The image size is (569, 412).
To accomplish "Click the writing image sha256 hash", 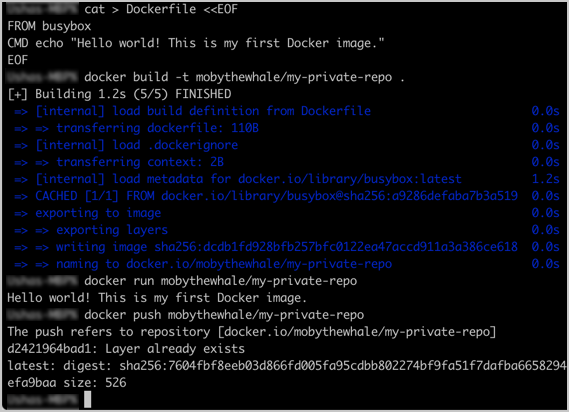I will click(x=336, y=247).
